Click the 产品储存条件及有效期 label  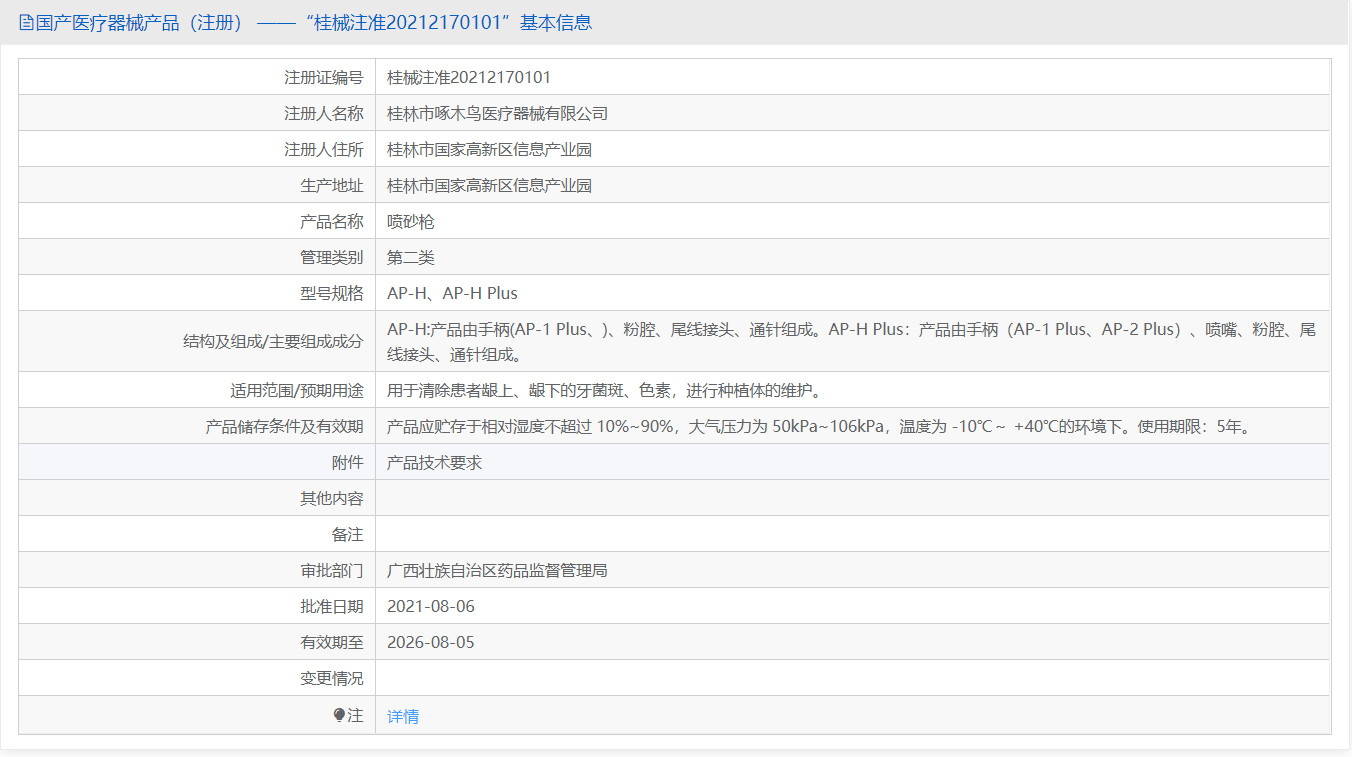click(x=284, y=426)
